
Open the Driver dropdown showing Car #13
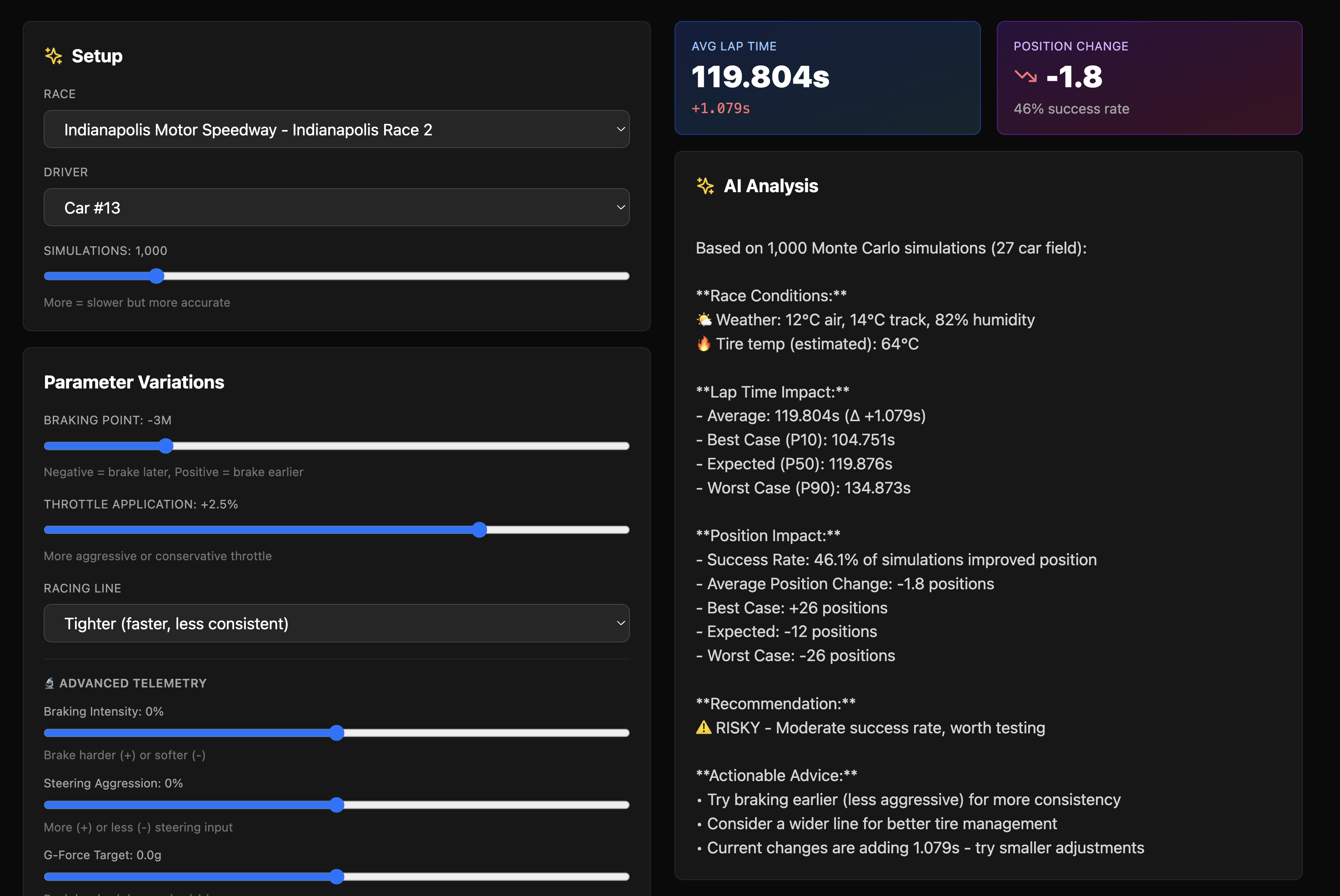[x=336, y=208]
